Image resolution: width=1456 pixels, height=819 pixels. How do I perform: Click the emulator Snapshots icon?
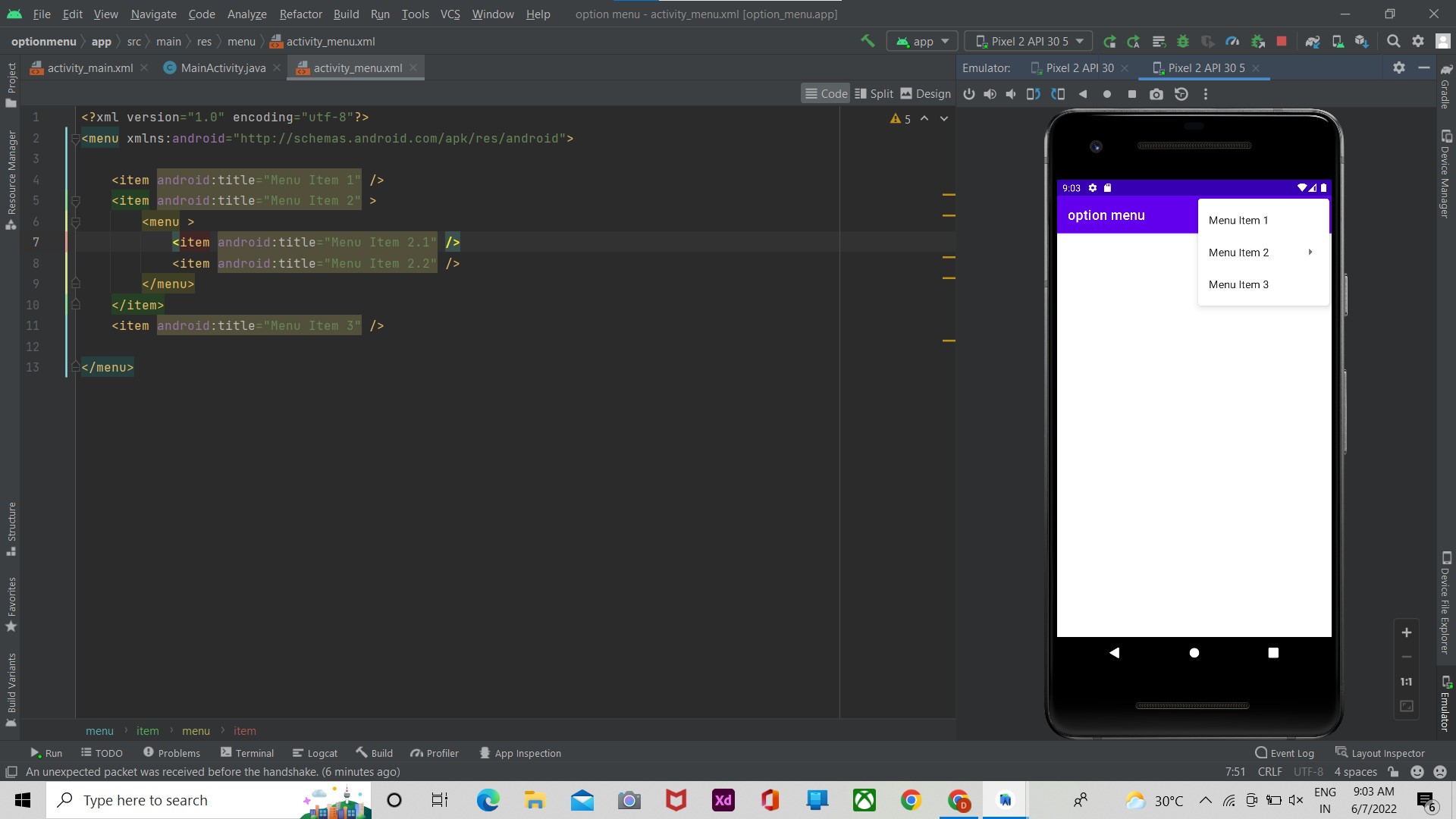[1181, 94]
